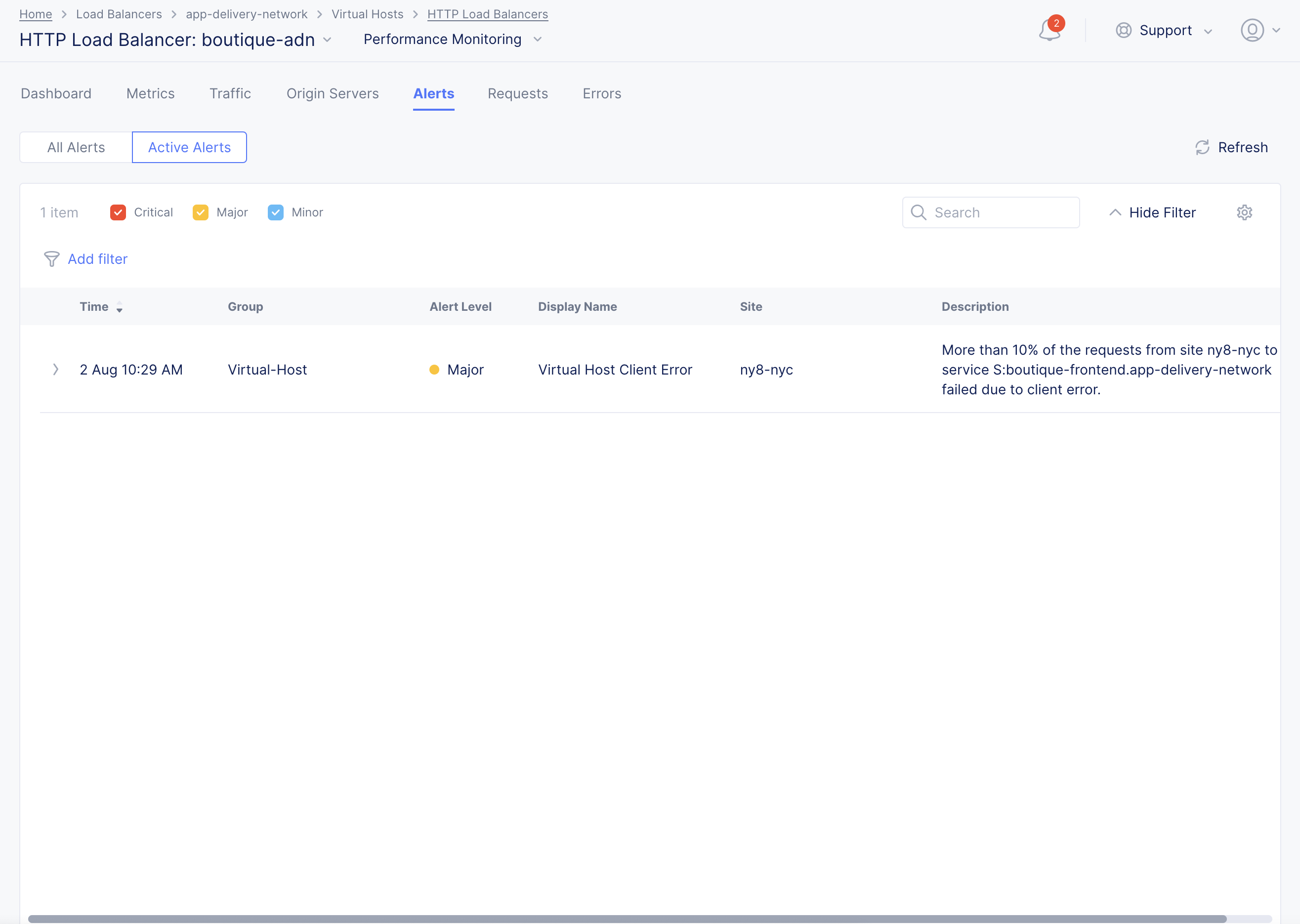Click the Add filter link
The width and height of the screenshot is (1300, 924).
click(x=97, y=259)
